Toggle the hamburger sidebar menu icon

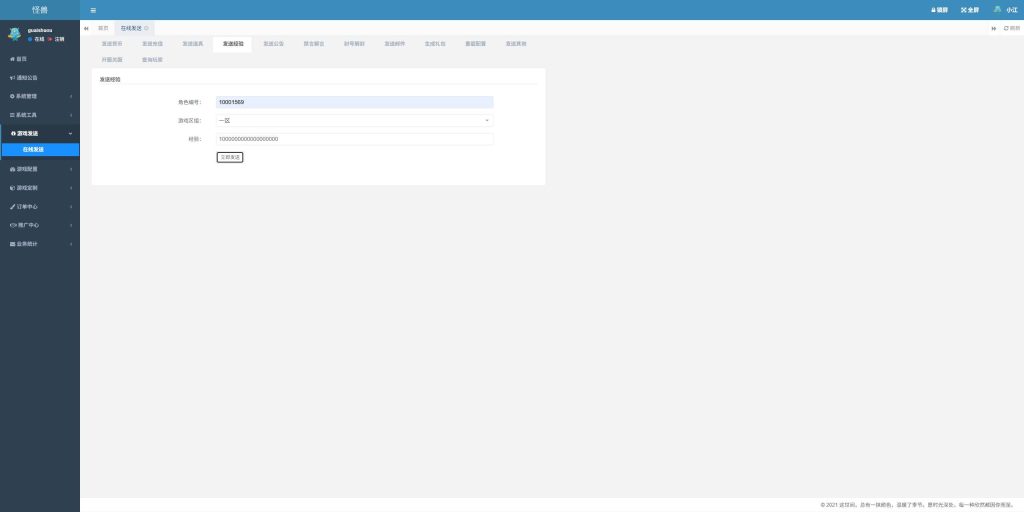(93, 9)
